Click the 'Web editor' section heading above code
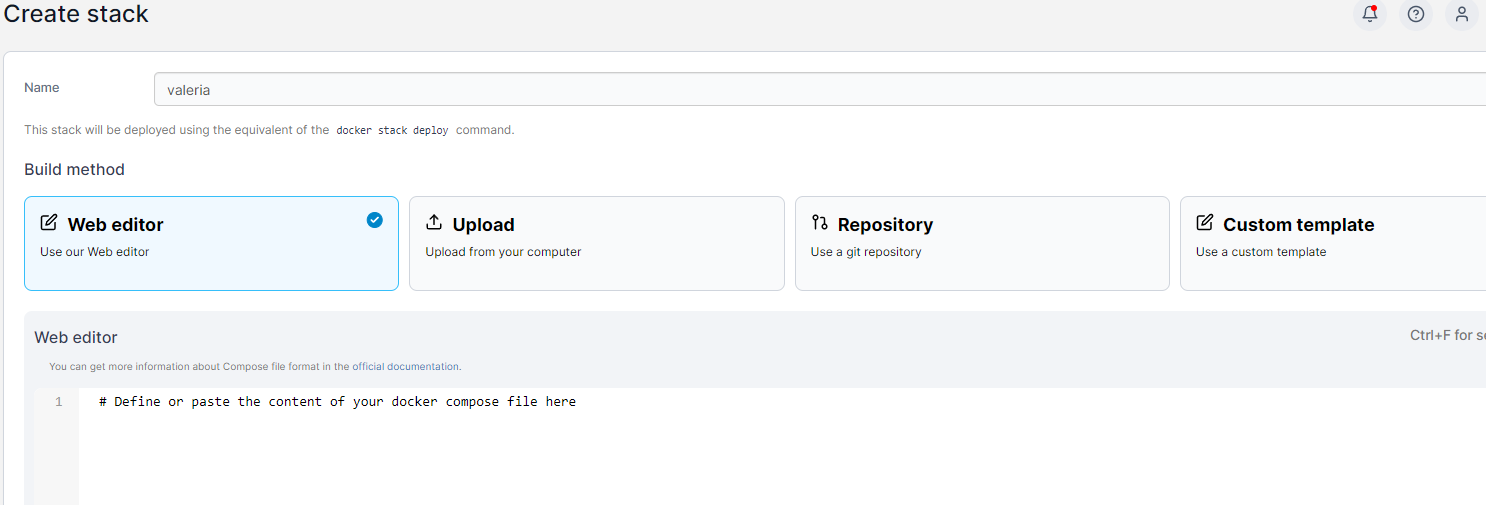Screen dimensions: 1486x505 click(x=76, y=338)
